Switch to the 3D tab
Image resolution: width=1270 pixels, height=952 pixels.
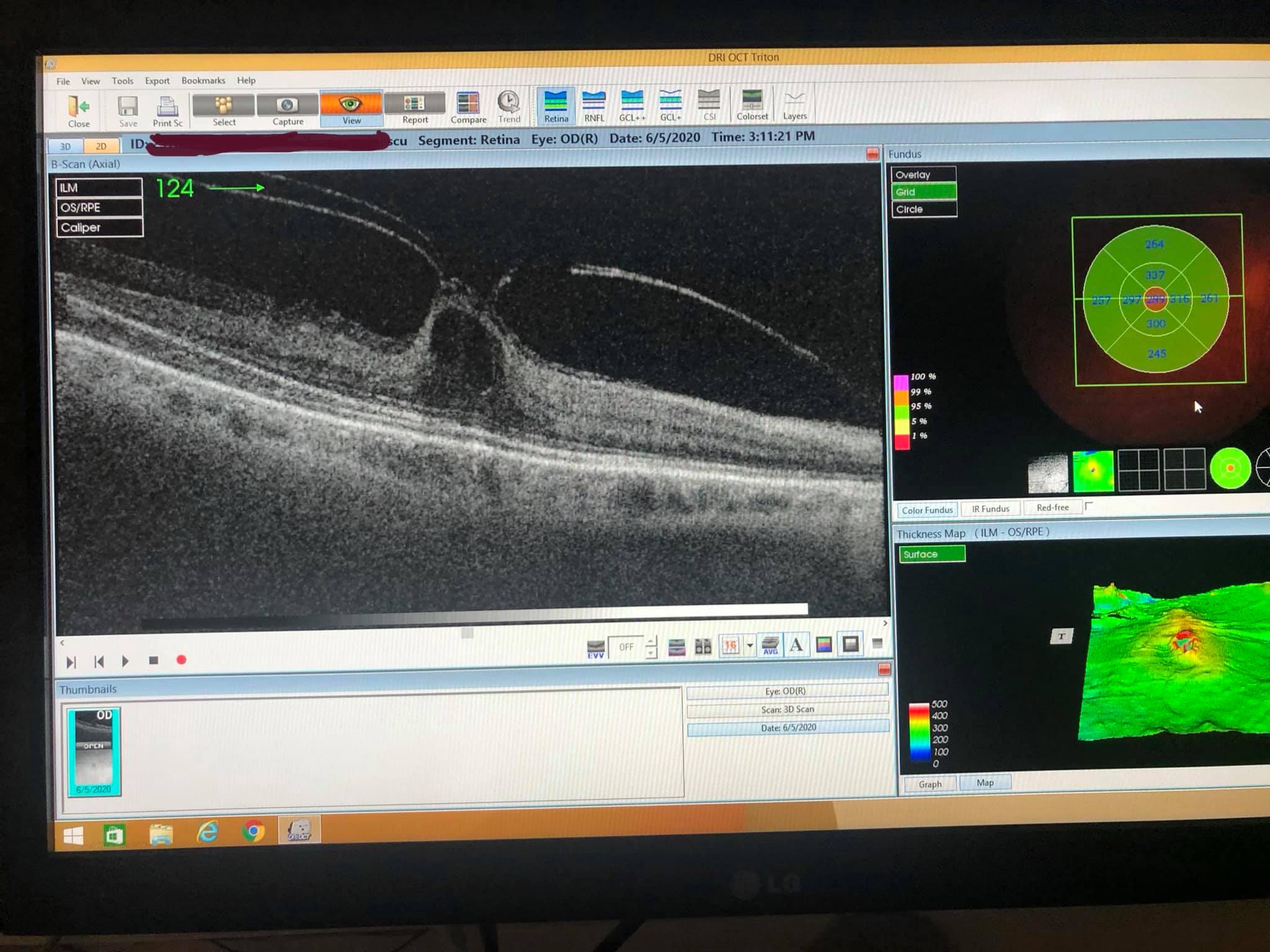(x=65, y=146)
